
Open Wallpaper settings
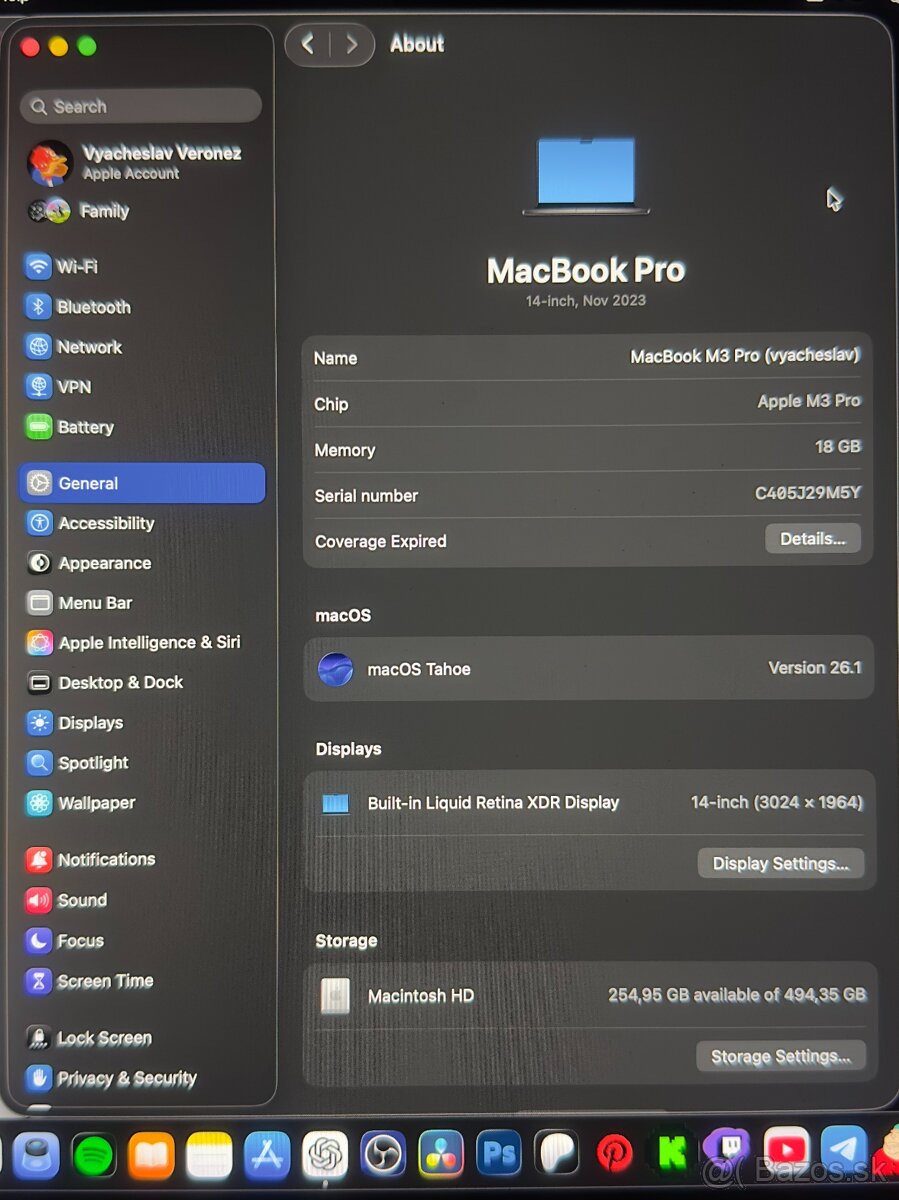(x=98, y=803)
